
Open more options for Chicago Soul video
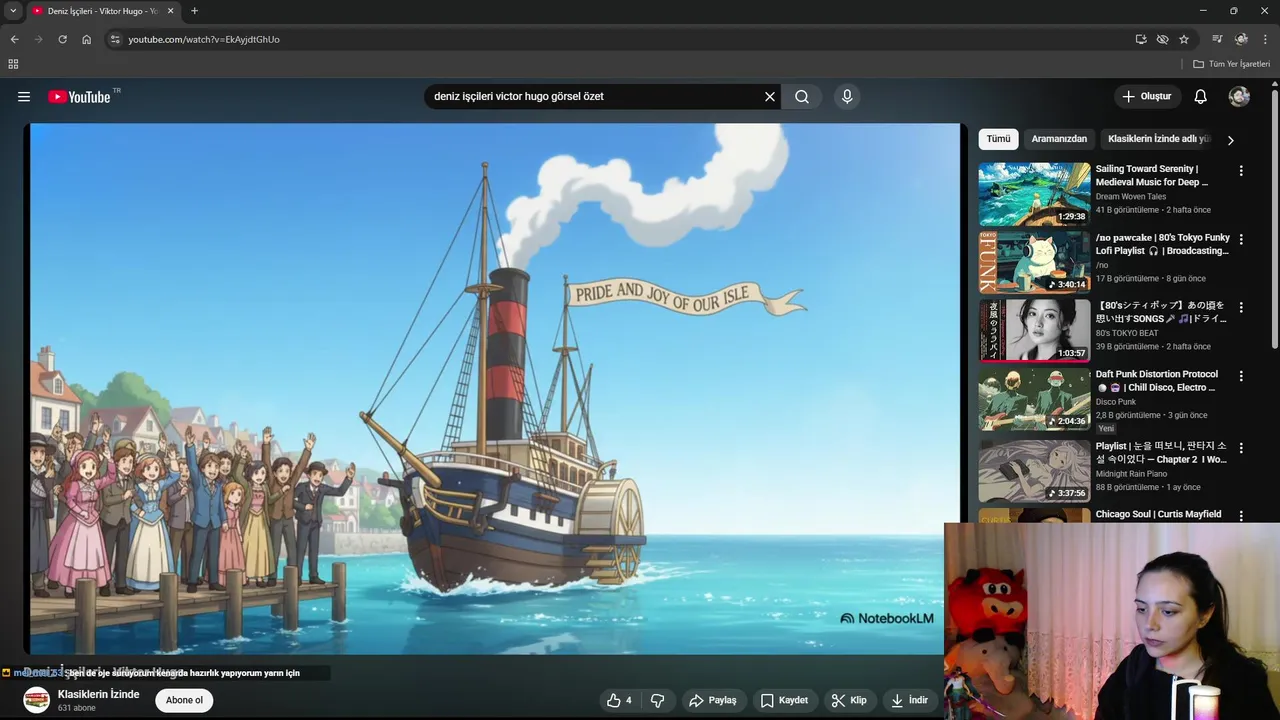[x=1241, y=516]
